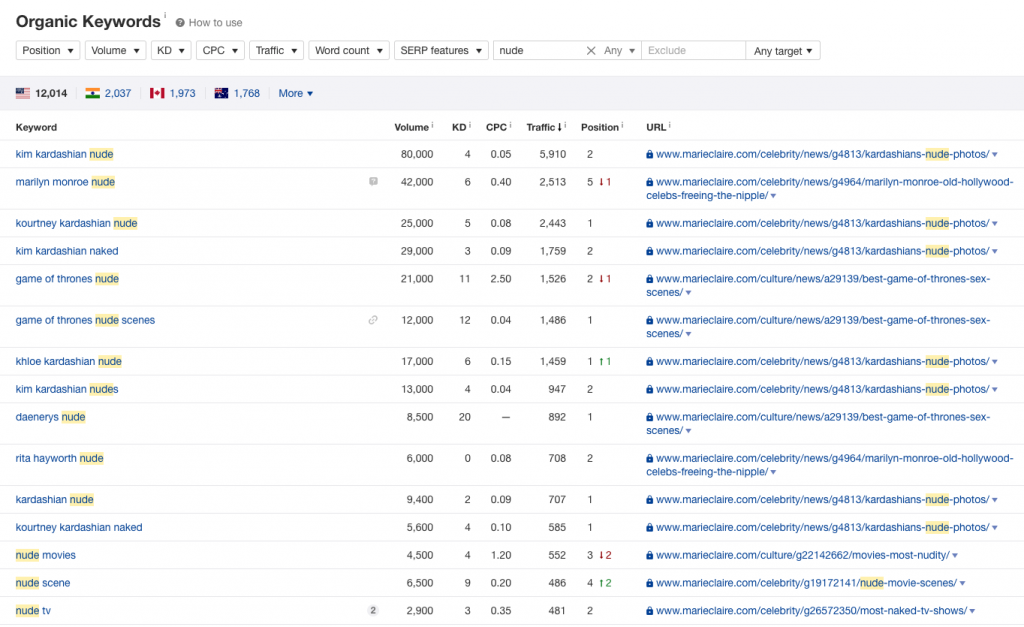Open the KD filter dropdown
The height and width of the screenshot is (627, 1024).
(x=171, y=50)
